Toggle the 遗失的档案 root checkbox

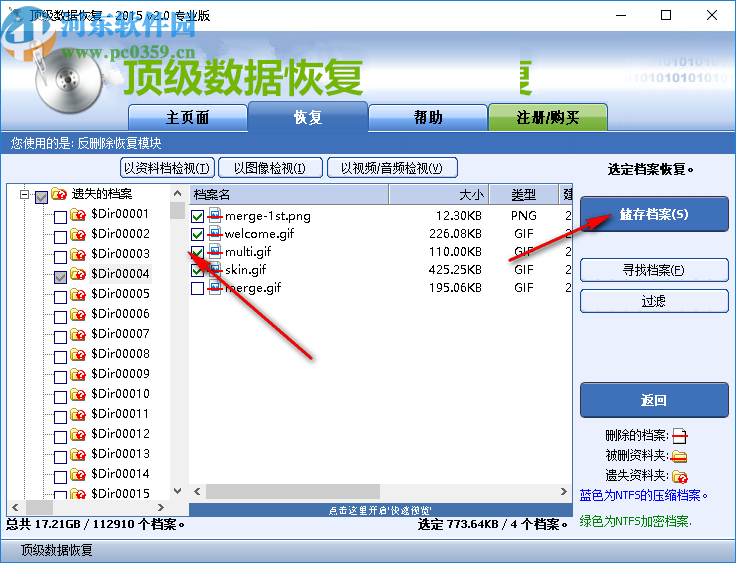pos(41,197)
